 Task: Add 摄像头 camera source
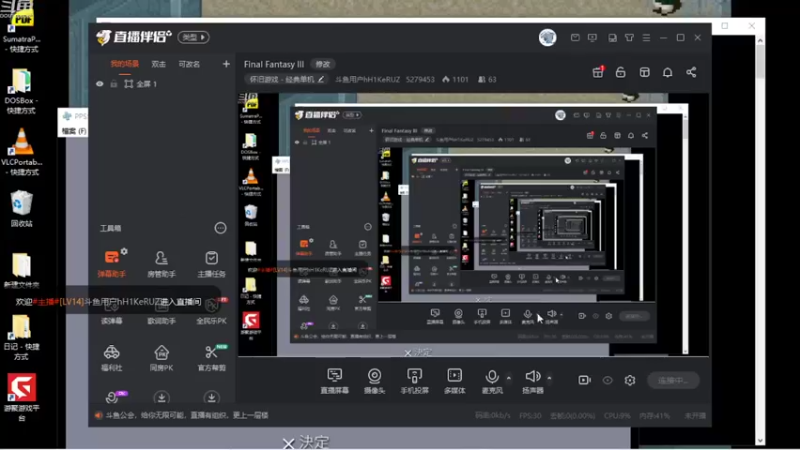click(x=374, y=381)
